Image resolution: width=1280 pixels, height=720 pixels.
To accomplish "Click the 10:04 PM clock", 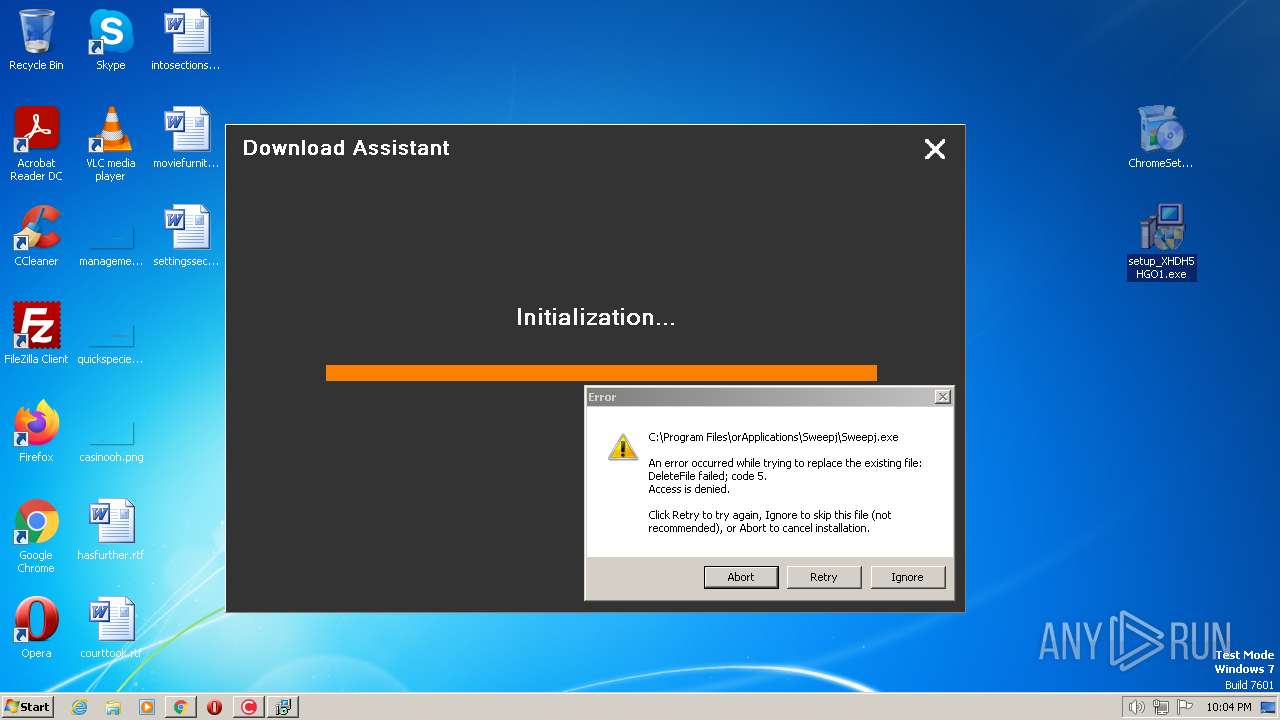I will pyautogui.click(x=1229, y=707).
